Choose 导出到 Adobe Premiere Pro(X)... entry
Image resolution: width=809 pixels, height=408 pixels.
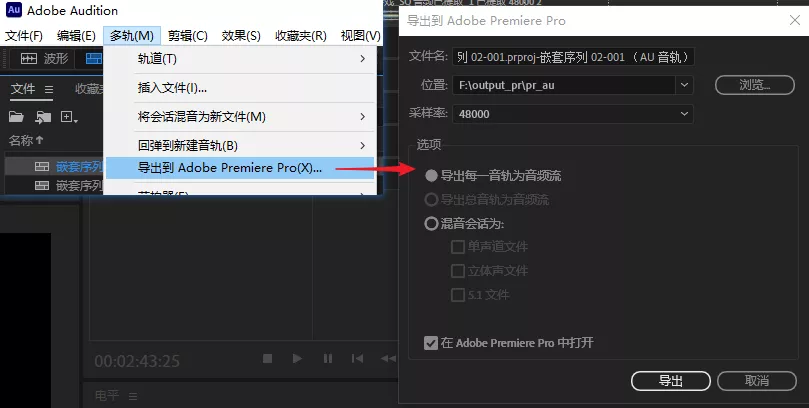(x=240, y=168)
